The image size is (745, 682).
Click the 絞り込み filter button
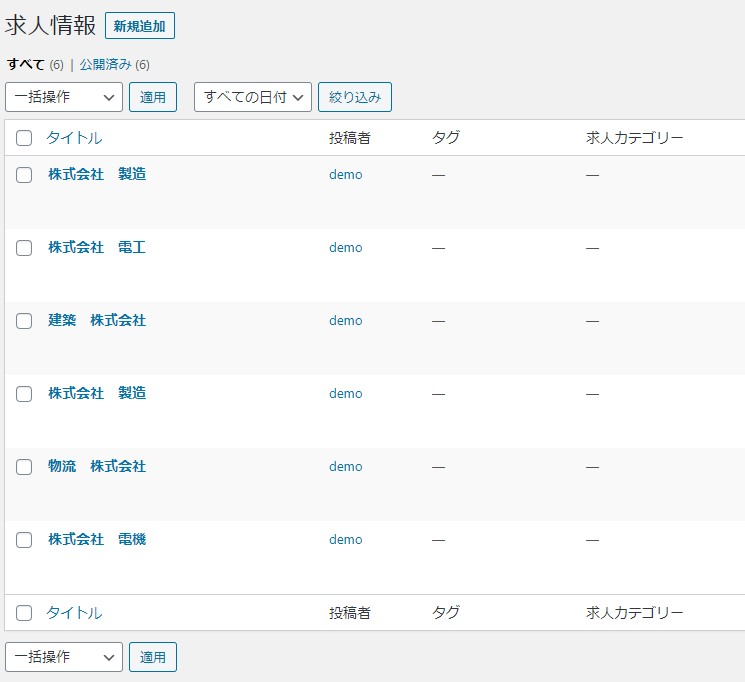pos(355,97)
